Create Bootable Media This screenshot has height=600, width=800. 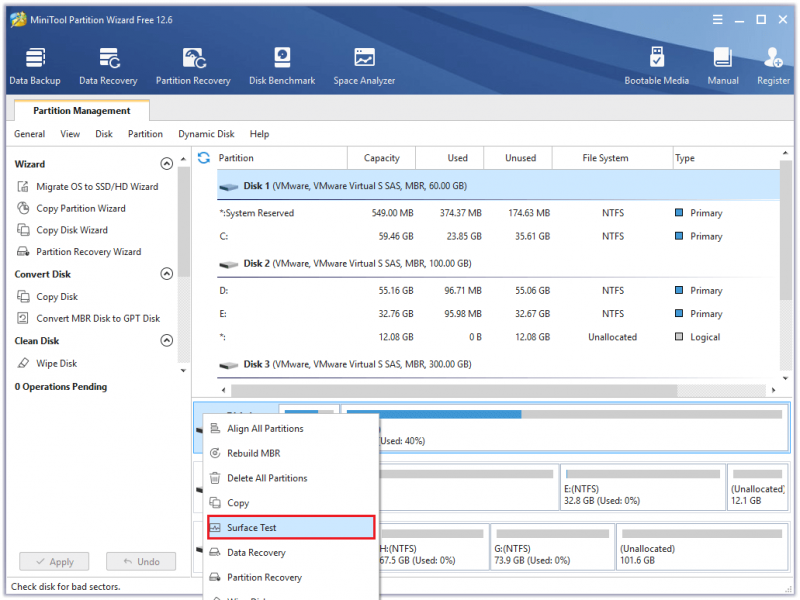point(657,66)
